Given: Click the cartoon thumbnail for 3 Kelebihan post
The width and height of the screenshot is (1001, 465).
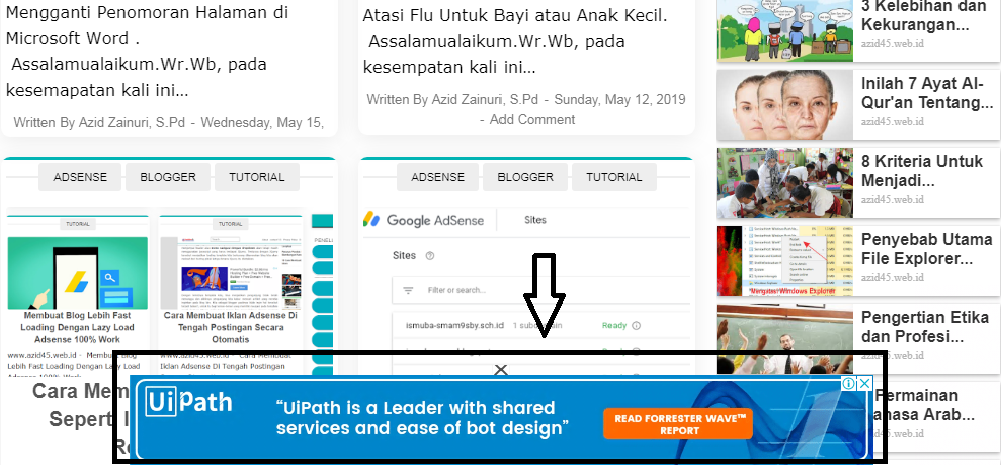Looking at the screenshot, I should (x=785, y=30).
